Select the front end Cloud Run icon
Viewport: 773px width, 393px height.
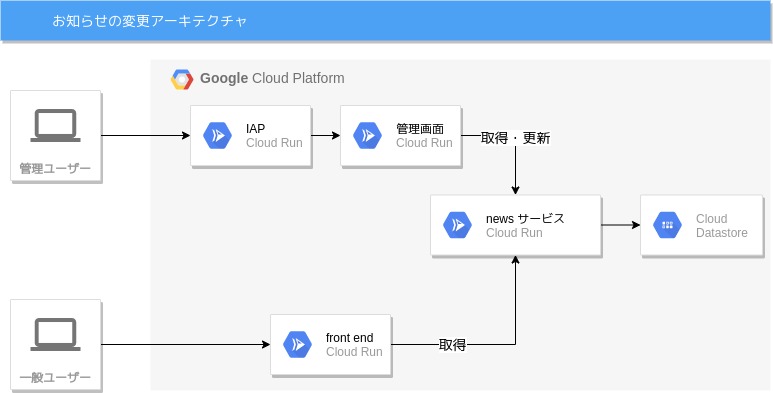click(297, 345)
